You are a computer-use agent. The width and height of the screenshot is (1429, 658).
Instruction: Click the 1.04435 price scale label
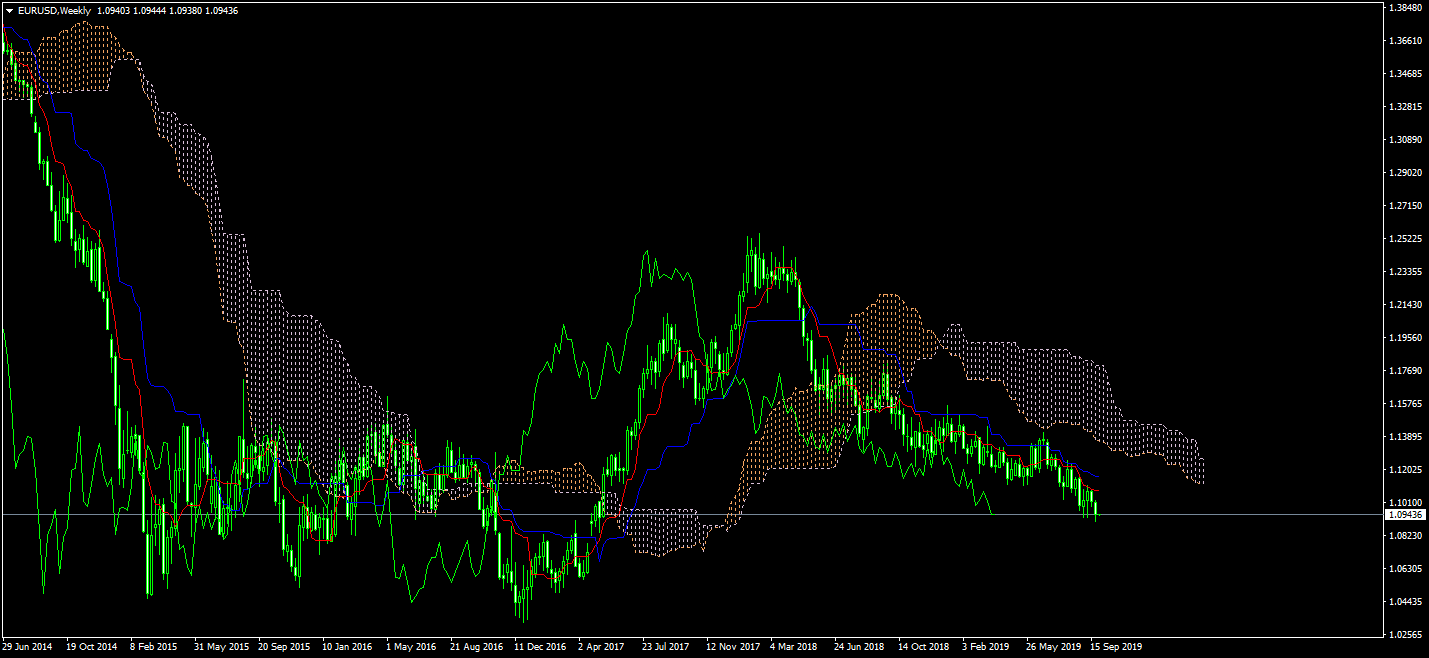tap(1404, 602)
